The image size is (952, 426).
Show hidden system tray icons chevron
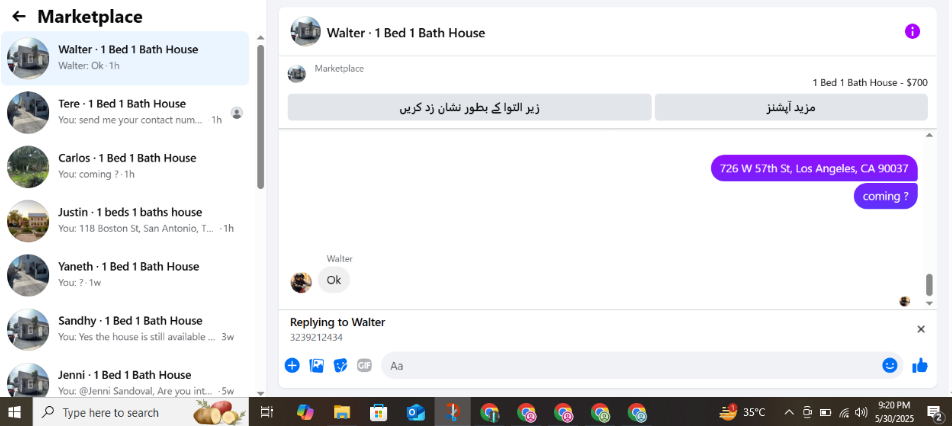click(789, 413)
